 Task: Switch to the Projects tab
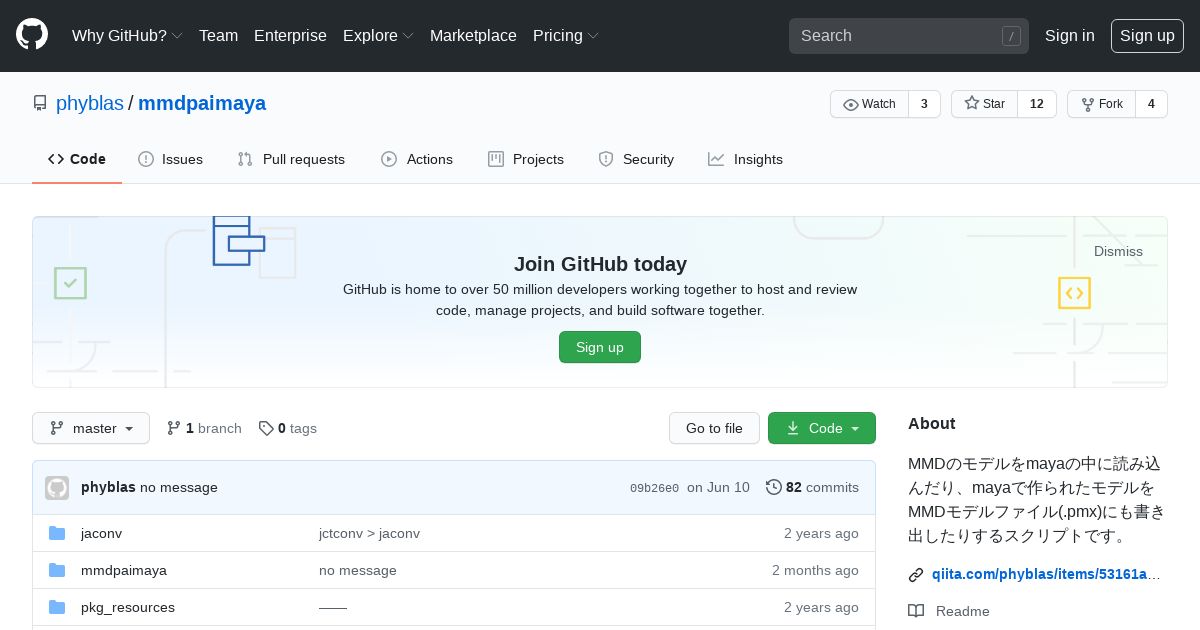(x=526, y=159)
